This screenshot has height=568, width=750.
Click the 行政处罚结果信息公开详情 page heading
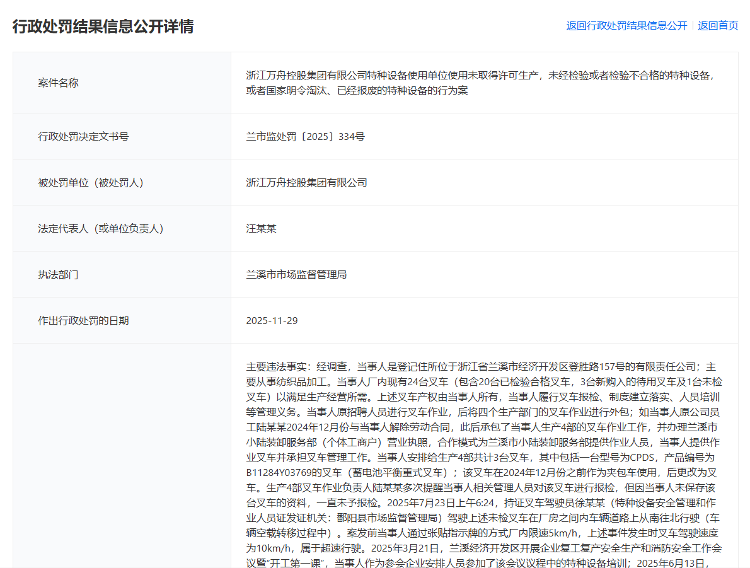pyautogui.click(x=102, y=26)
